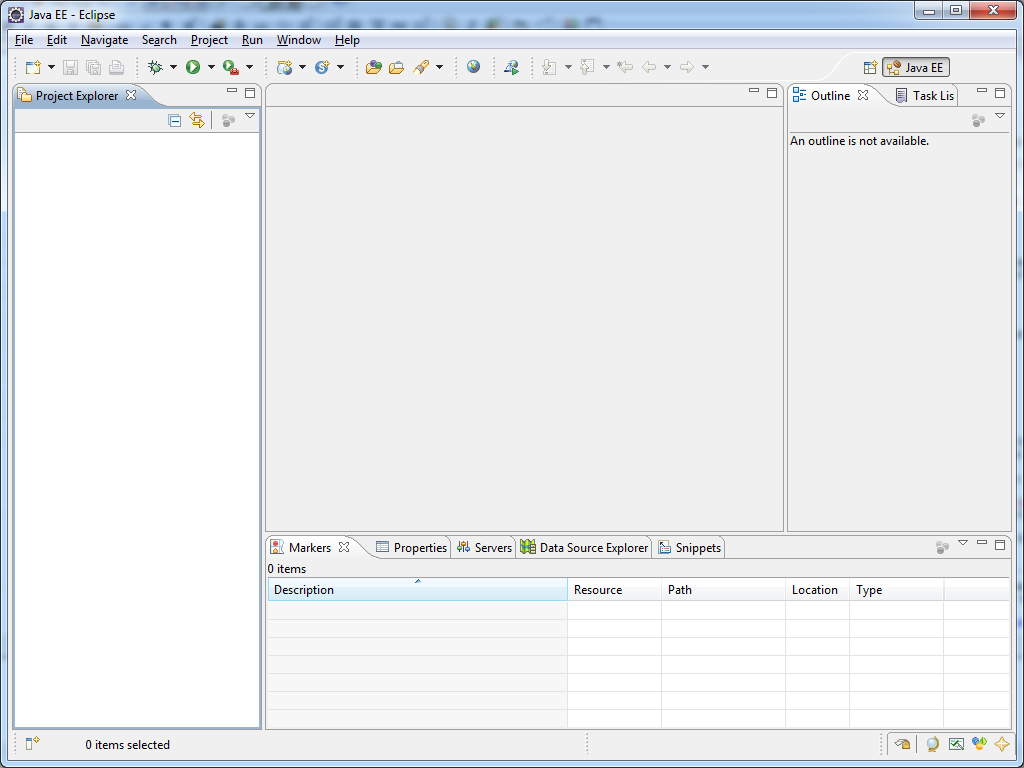The width and height of the screenshot is (1024, 768).
Task: Open the Search dropdown arrow
Action: 440,67
